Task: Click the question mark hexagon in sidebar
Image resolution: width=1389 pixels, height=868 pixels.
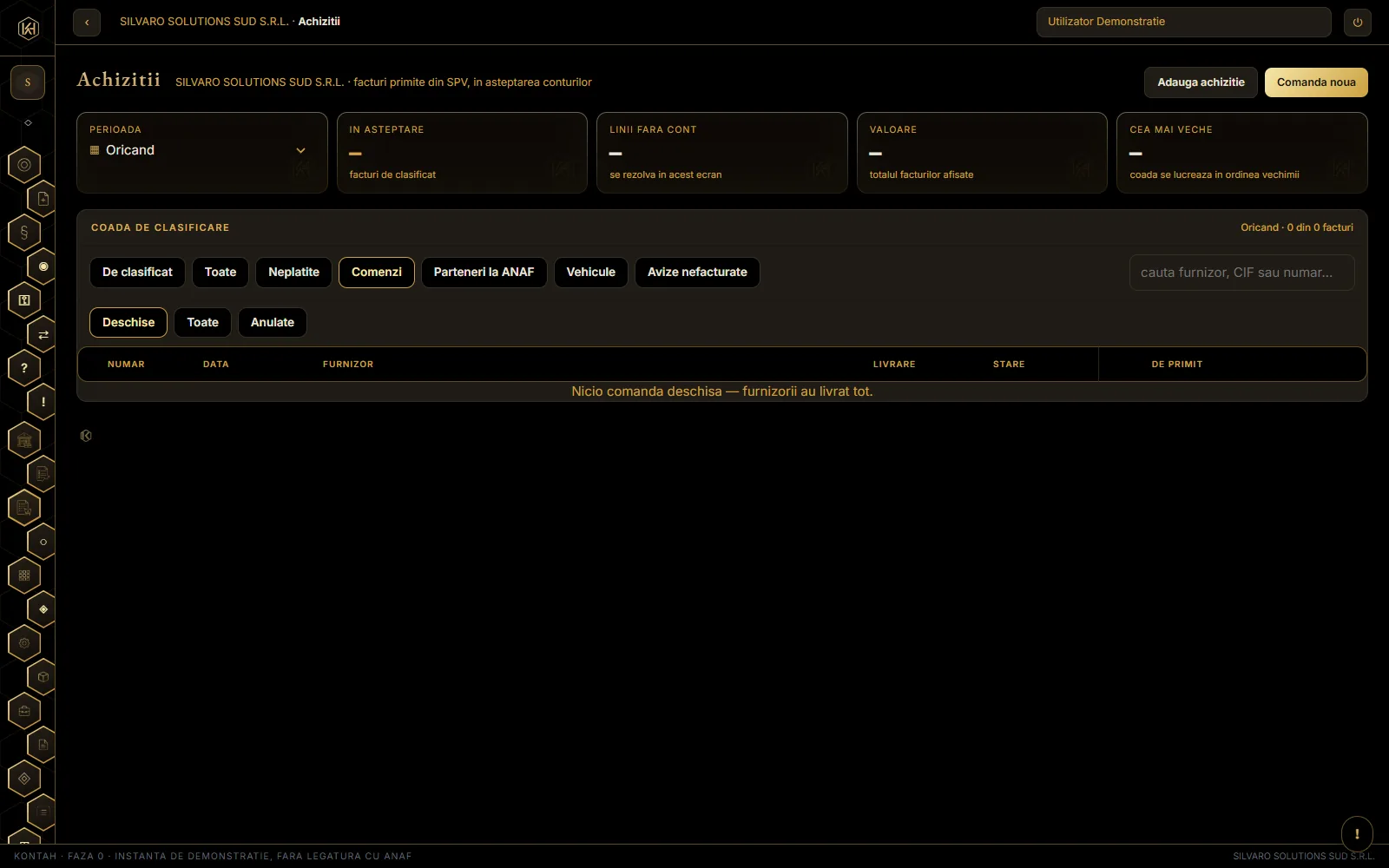Action: click(24, 368)
